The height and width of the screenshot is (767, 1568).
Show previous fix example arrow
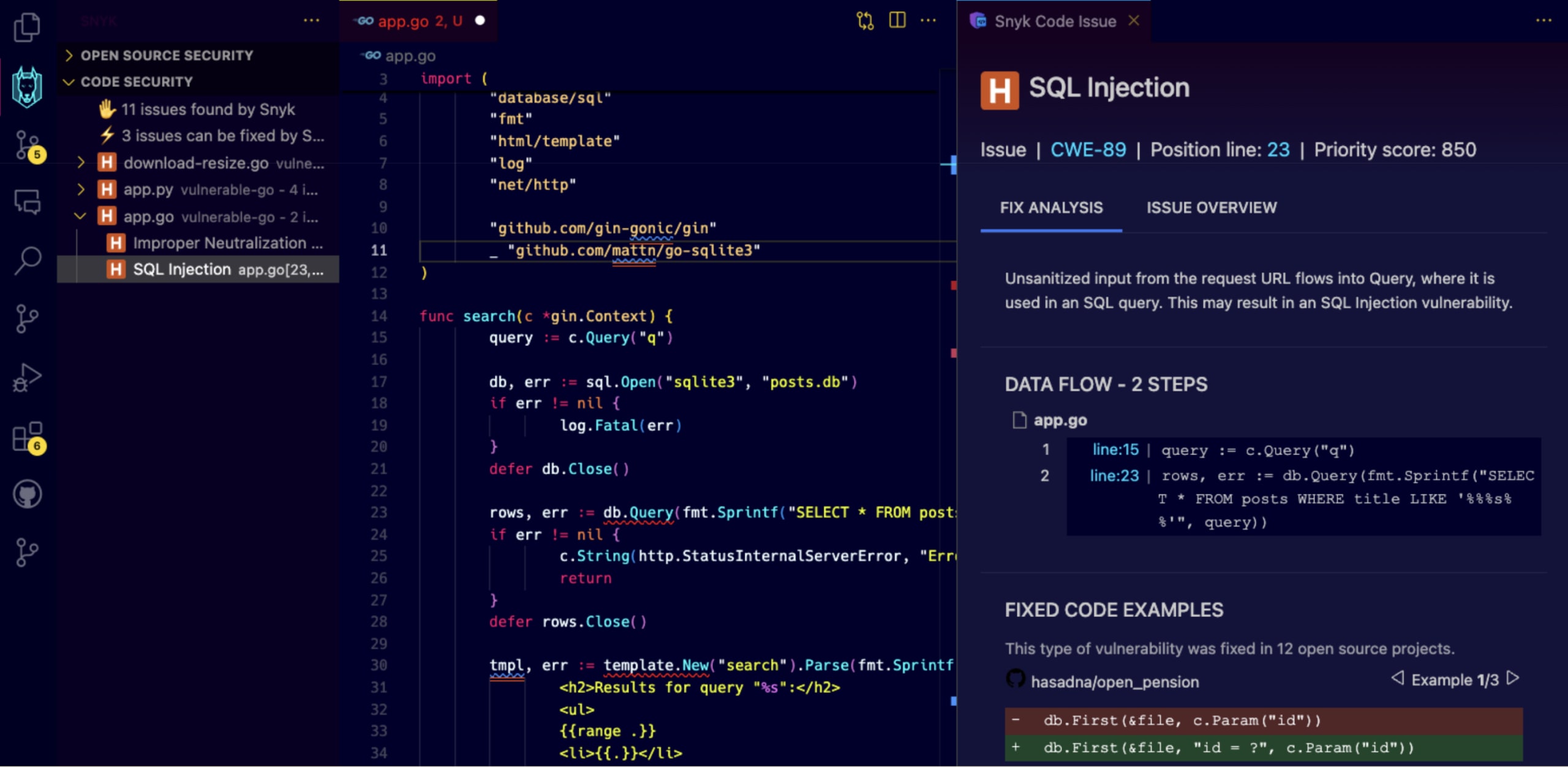click(x=1397, y=678)
